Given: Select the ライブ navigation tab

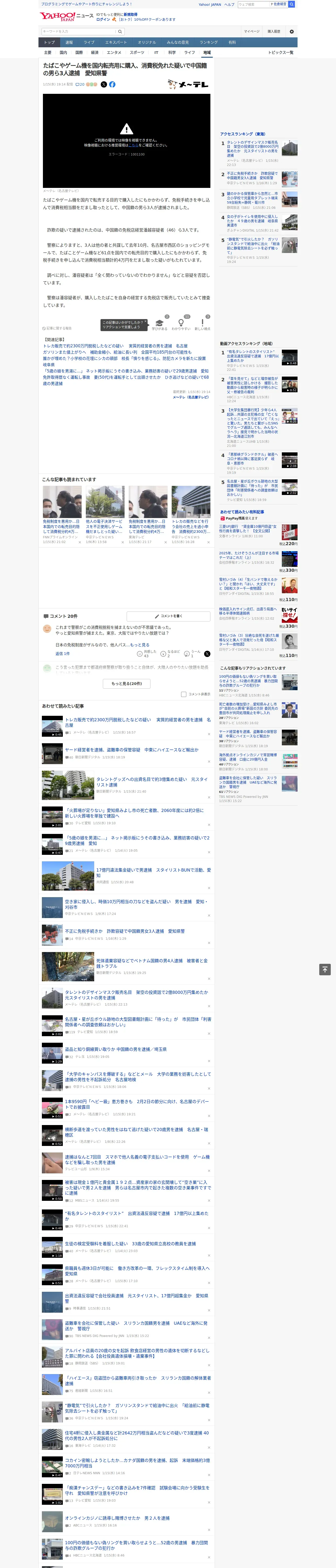Looking at the screenshot, I should coord(89,43).
